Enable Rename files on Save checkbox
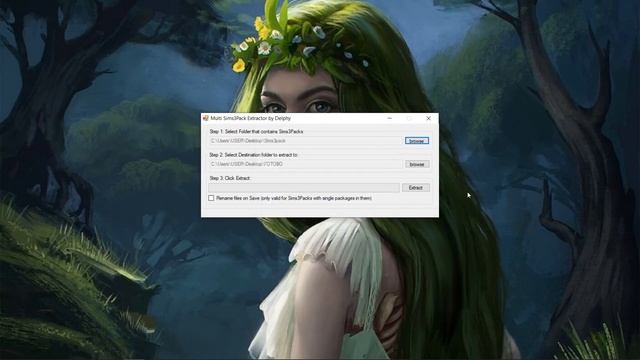The height and width of the screenshot is (360, 640). pos(211,198)
